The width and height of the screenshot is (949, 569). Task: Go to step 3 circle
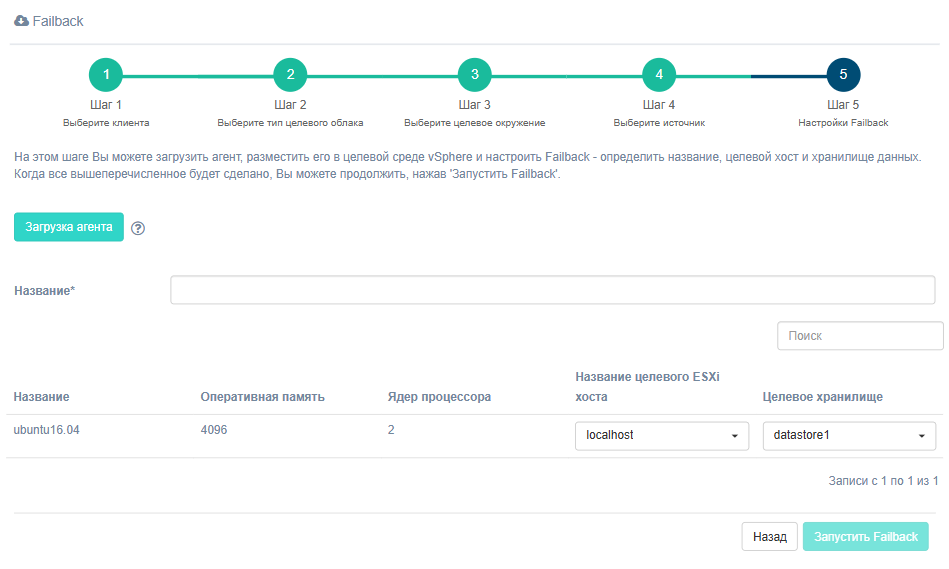click(x=474, y=74)
